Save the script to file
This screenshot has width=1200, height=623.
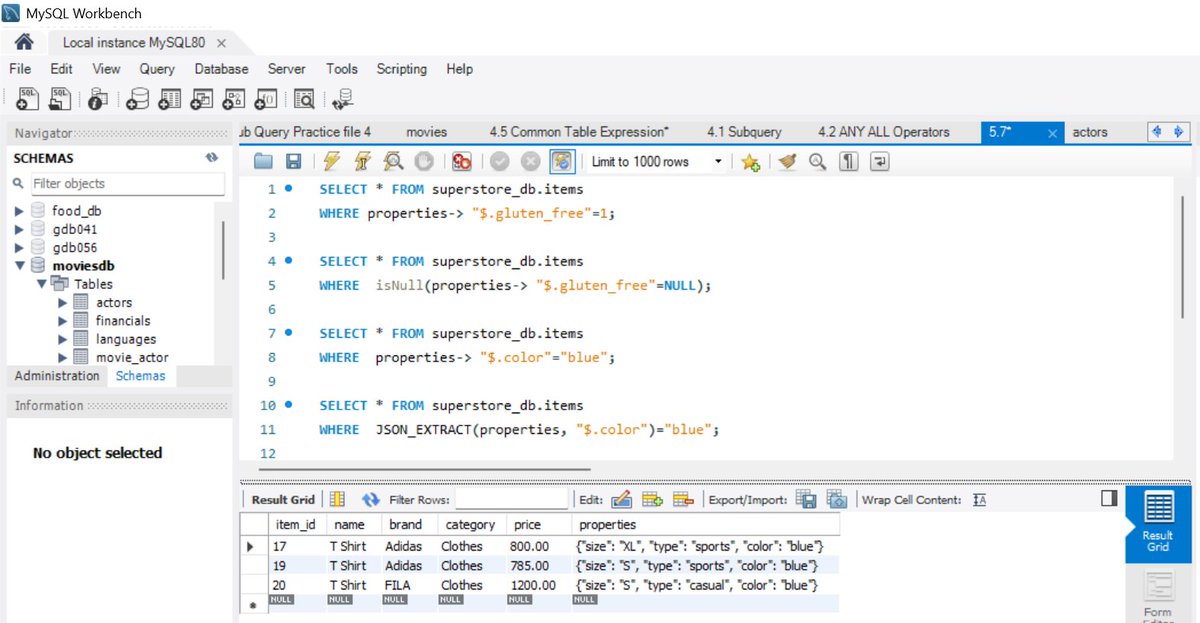click(x=293, y=161)
